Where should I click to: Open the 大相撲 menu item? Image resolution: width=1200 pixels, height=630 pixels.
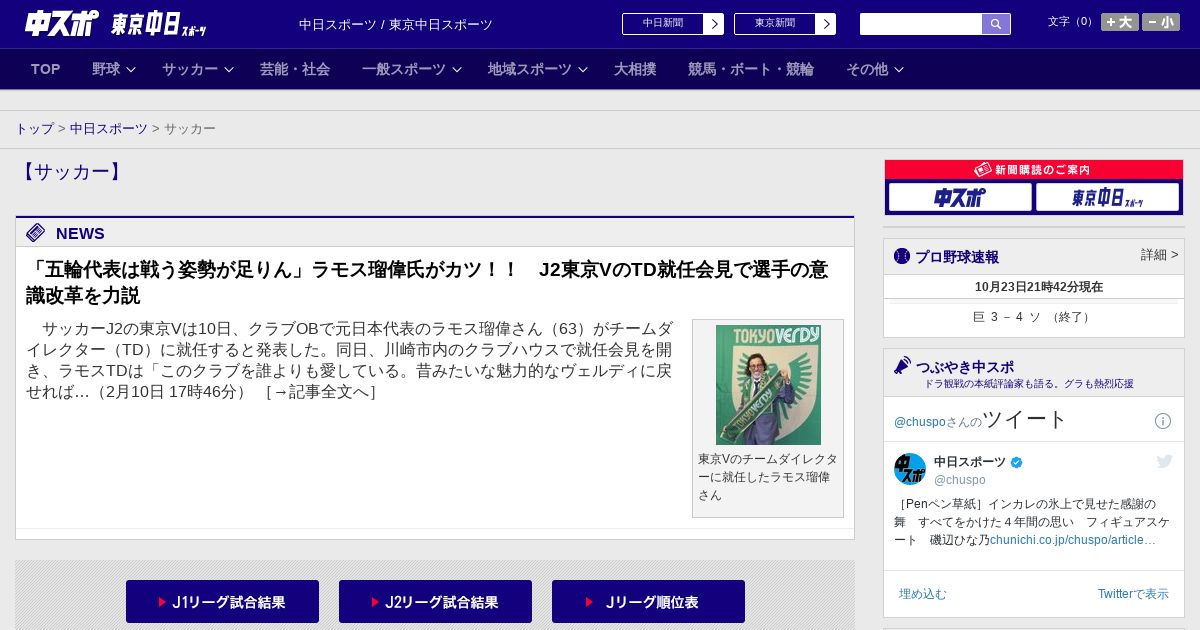click(x=635, y=69)
